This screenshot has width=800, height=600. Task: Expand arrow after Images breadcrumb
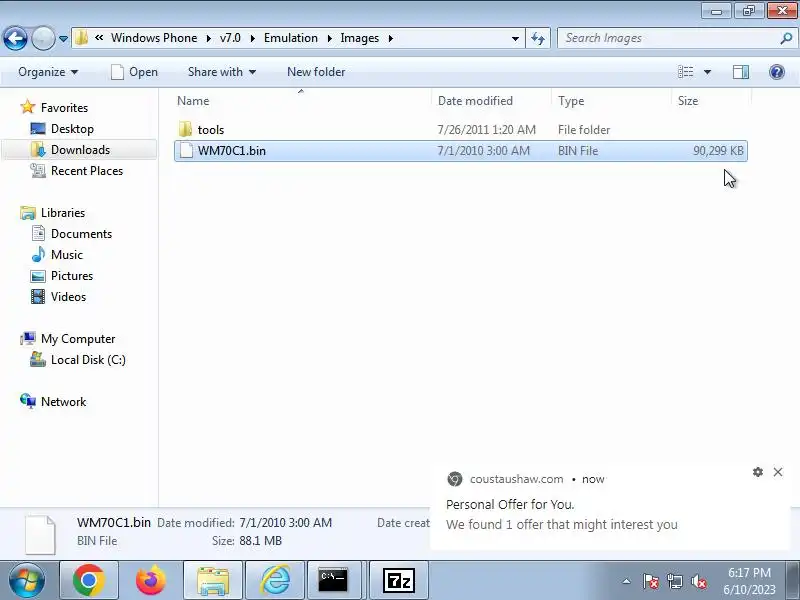point(391,38)
